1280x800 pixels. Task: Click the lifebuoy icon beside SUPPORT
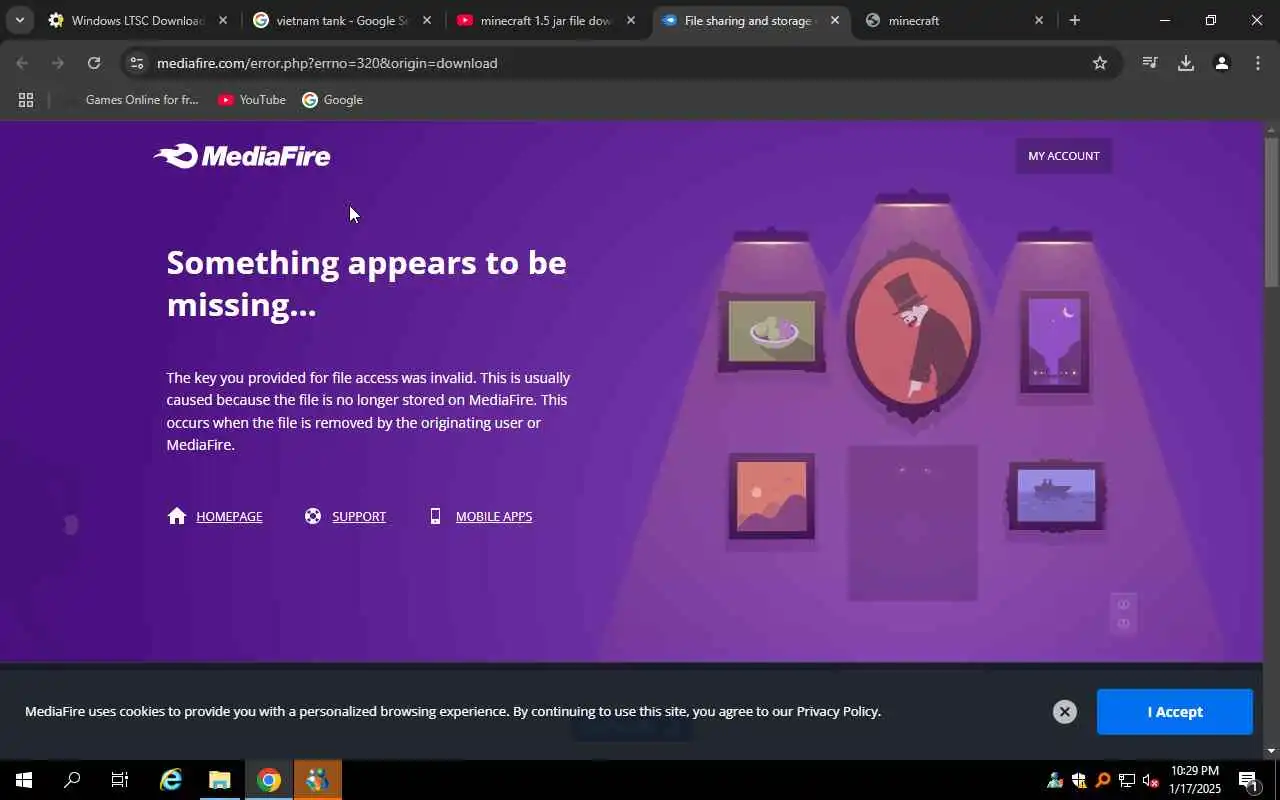click(x=313, y=516)
